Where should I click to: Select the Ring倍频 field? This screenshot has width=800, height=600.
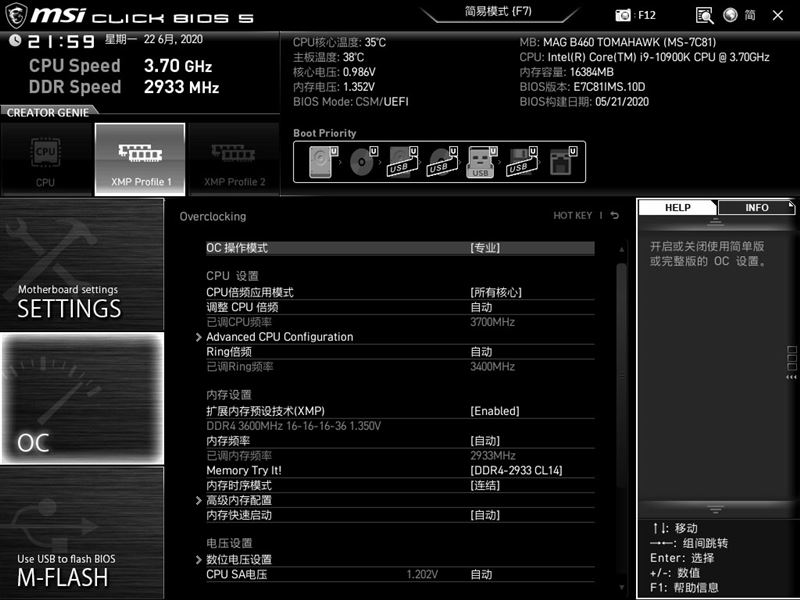[400, 352]
